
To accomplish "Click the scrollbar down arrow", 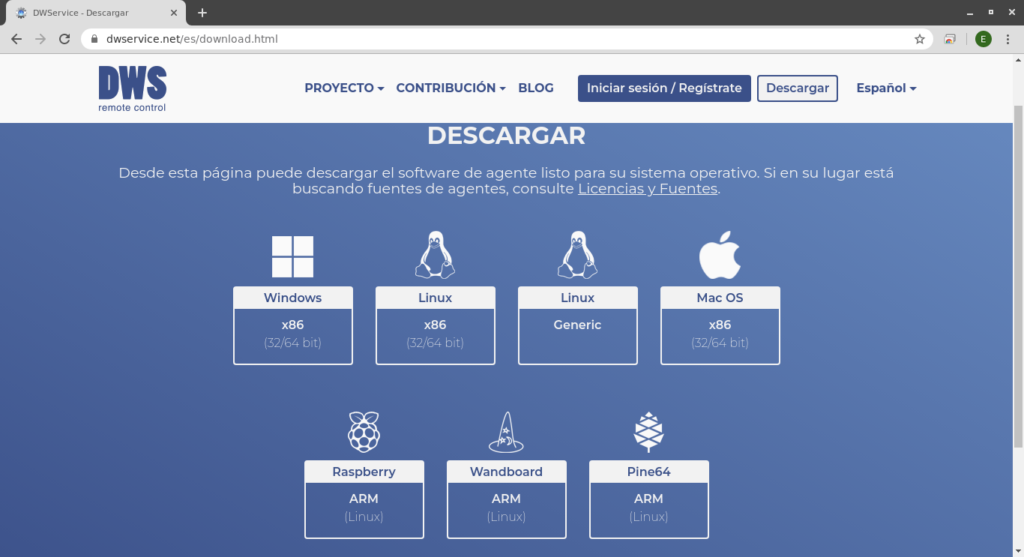I will pos(1018,552).
